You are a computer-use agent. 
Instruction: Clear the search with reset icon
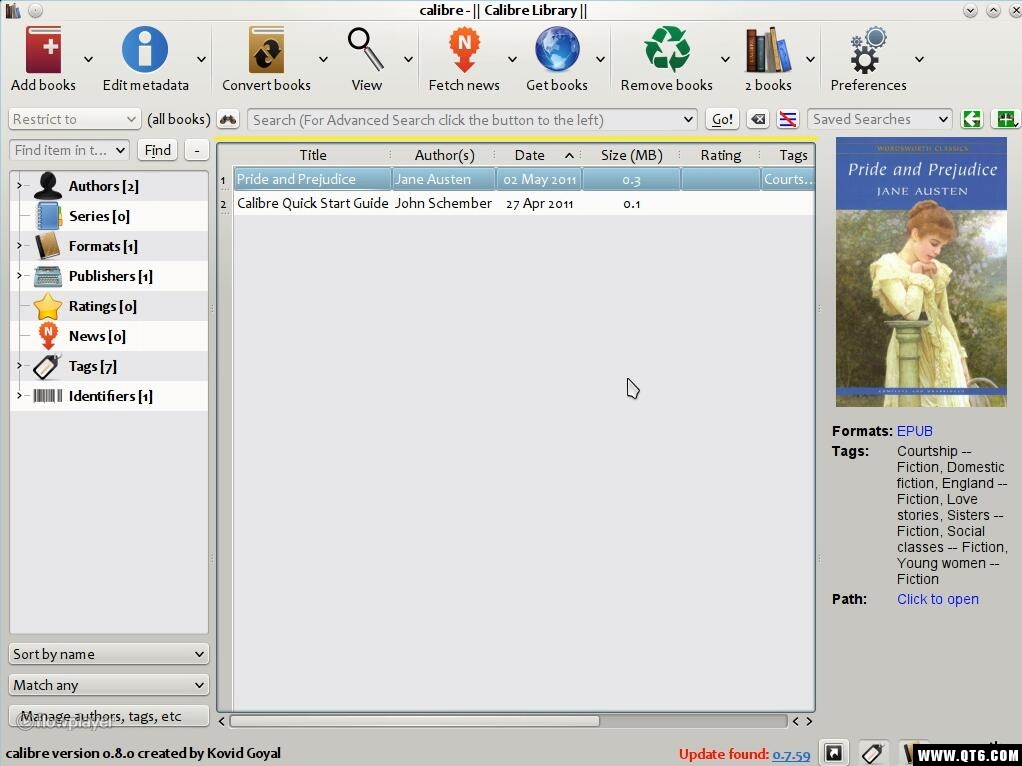[757, 119]
